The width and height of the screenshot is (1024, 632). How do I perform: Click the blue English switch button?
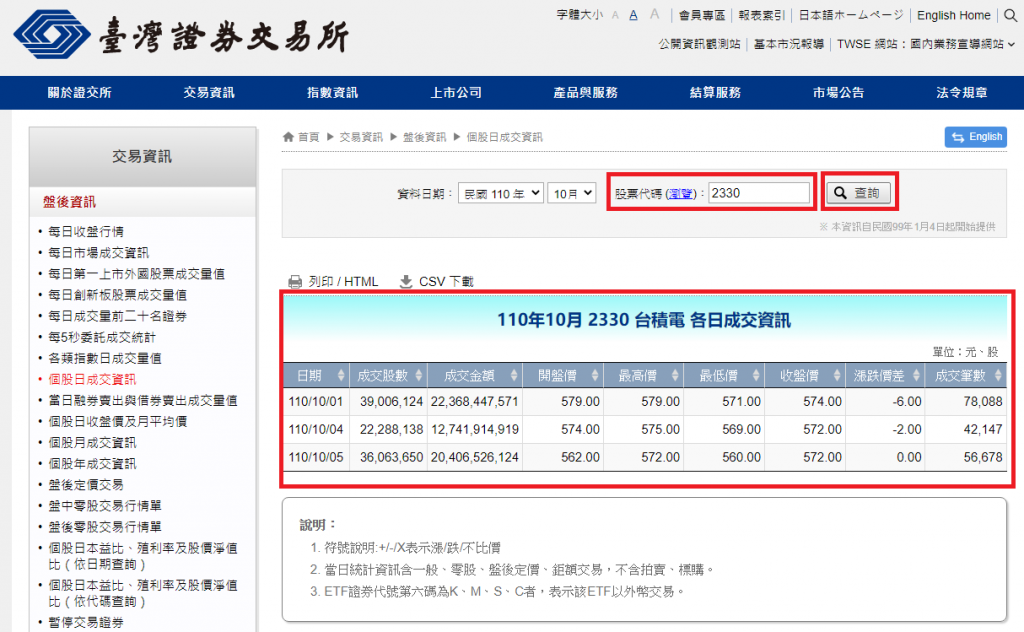[x=976, y=136]
